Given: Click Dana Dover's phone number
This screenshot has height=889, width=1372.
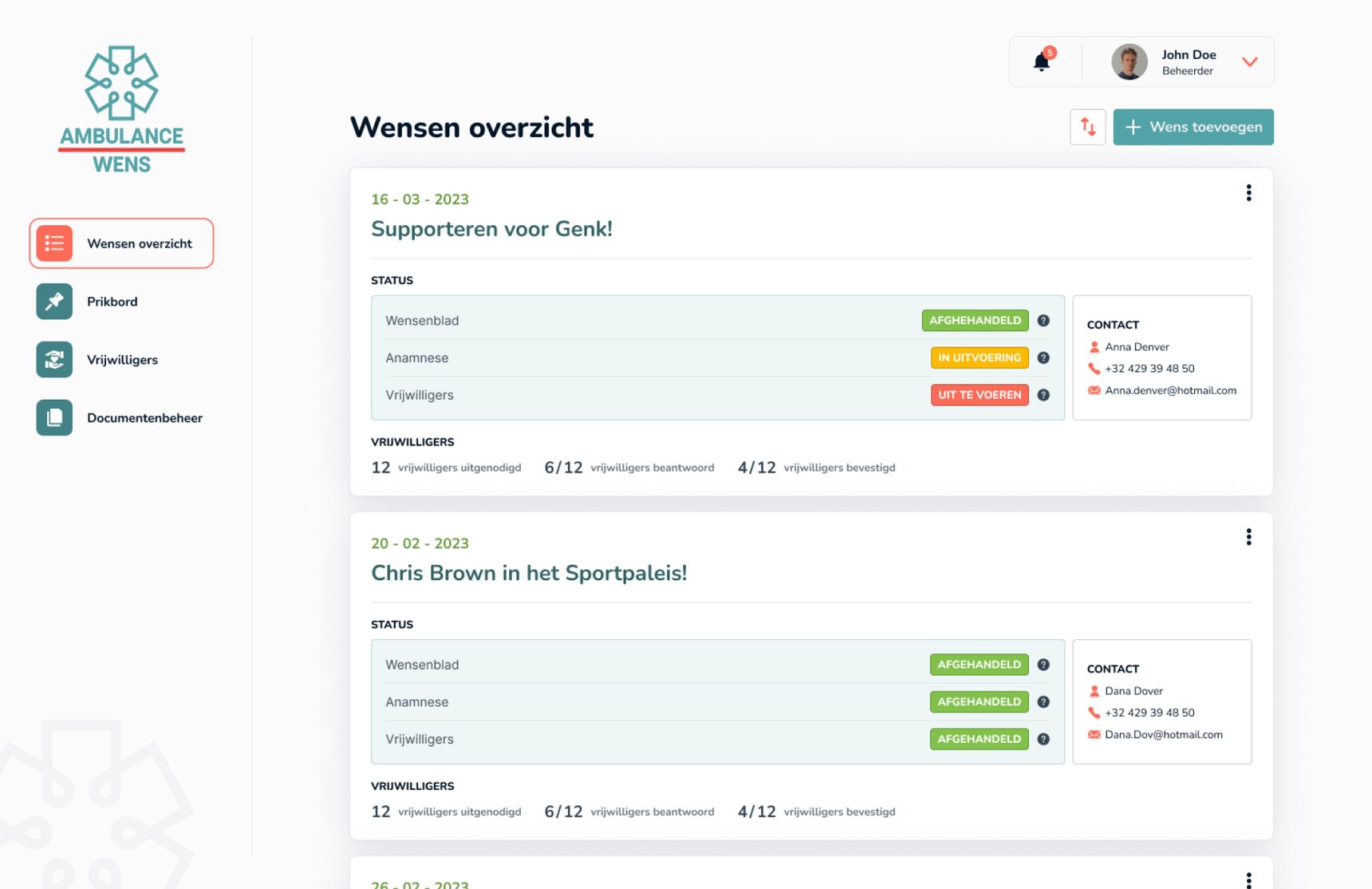Looking at the screenshot, I should [1149, 713].
